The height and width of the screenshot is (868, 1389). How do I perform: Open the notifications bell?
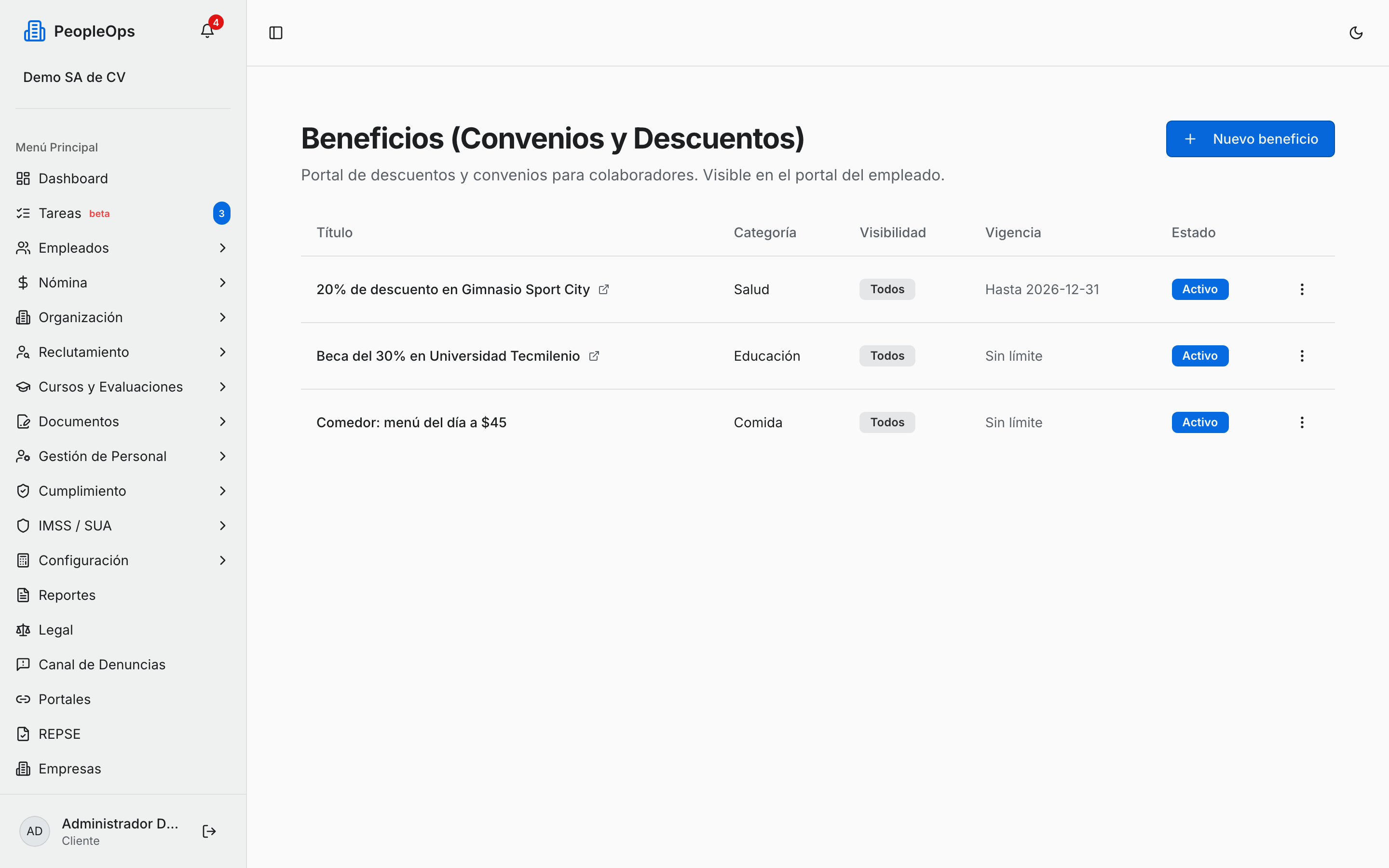pos(207,31)
